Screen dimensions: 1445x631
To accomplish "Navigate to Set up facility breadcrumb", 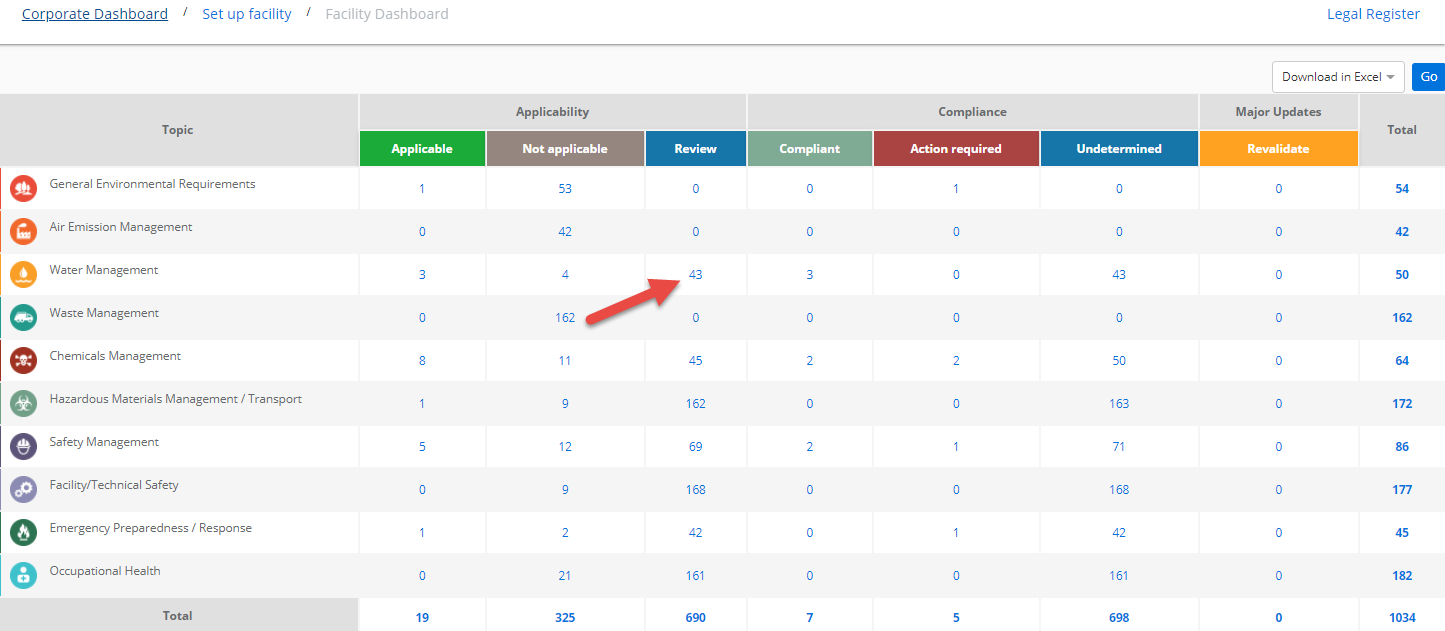I will tap(247, 14).
